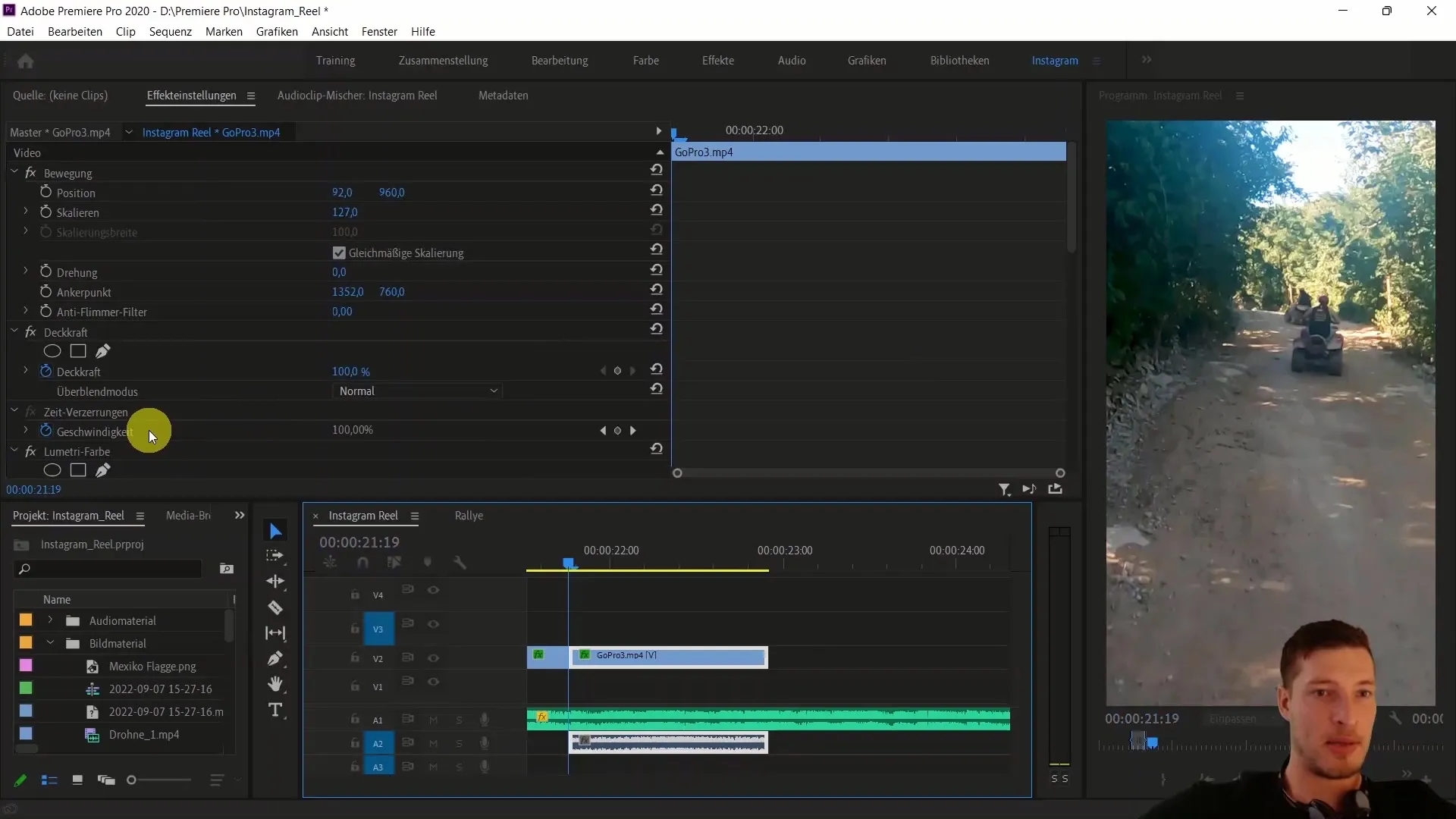The width and height of the screenshot is (1456, 819).
Task: Show more workspaces overflow arrows
Action: [x=1147, y=60]
